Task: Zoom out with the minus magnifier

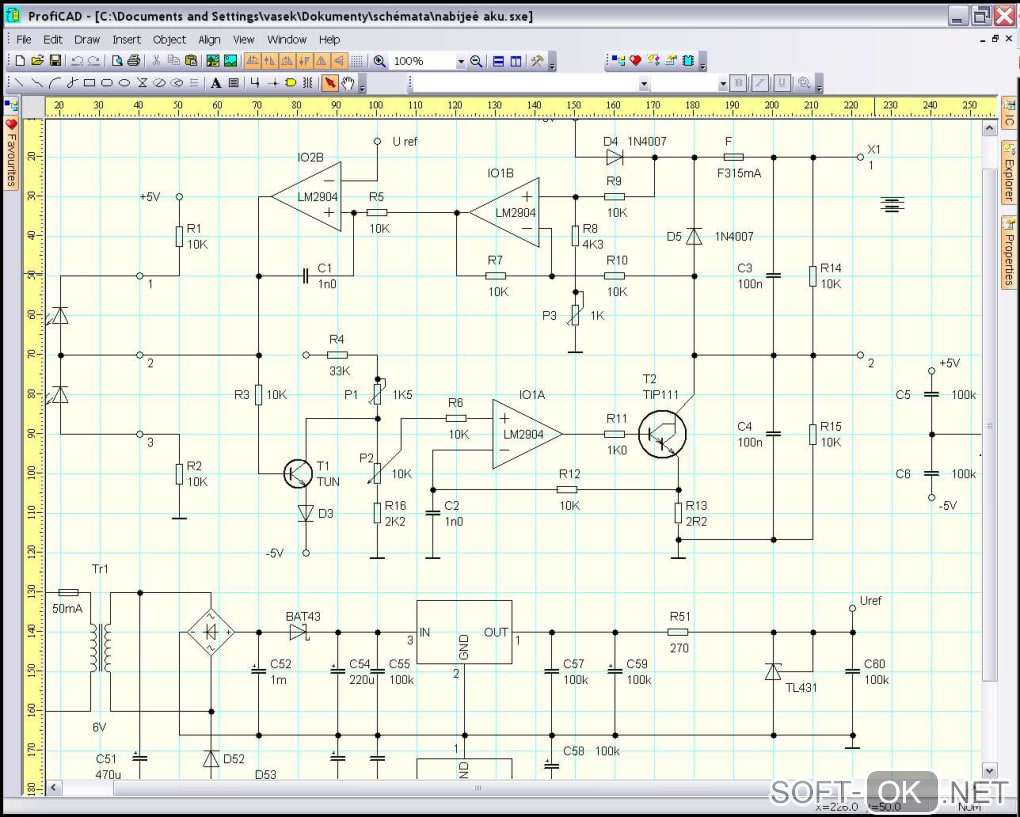Action: click(x=476, y=61)
